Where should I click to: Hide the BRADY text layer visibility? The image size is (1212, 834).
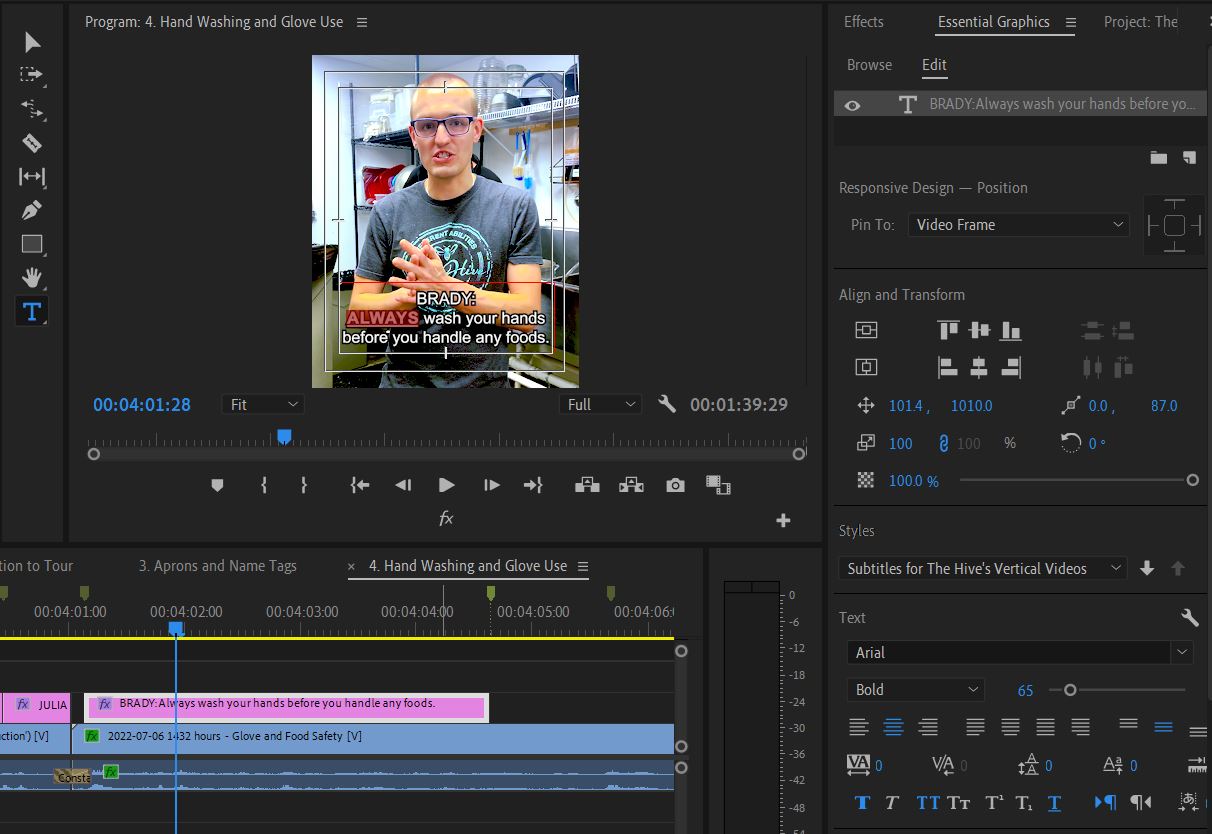(852, 105)
